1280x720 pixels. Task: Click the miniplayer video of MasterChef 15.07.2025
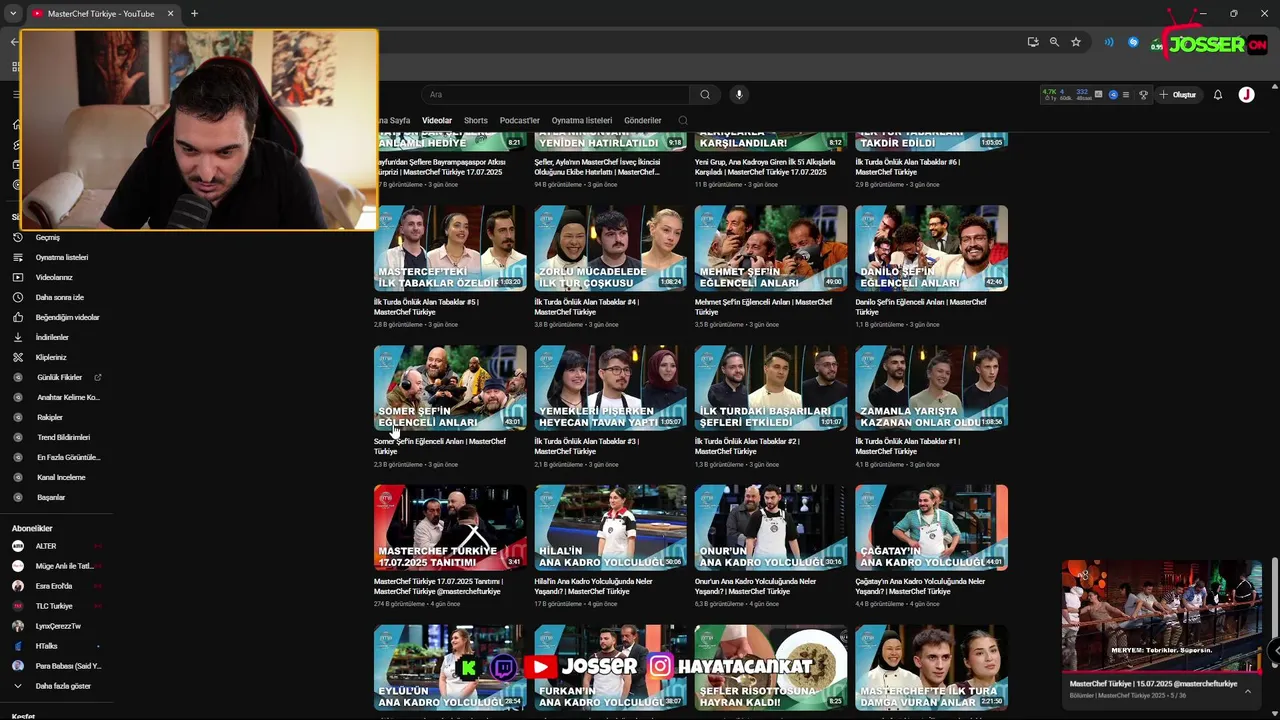pos(1162,615)
